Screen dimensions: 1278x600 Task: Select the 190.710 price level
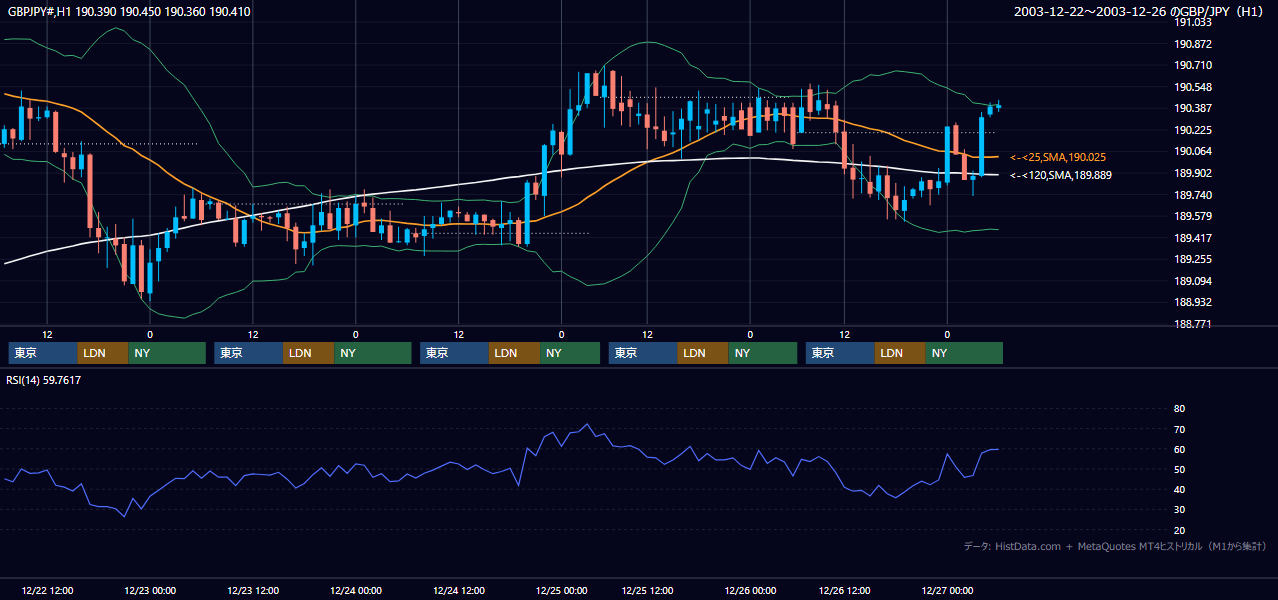(x=1193, y=65)
